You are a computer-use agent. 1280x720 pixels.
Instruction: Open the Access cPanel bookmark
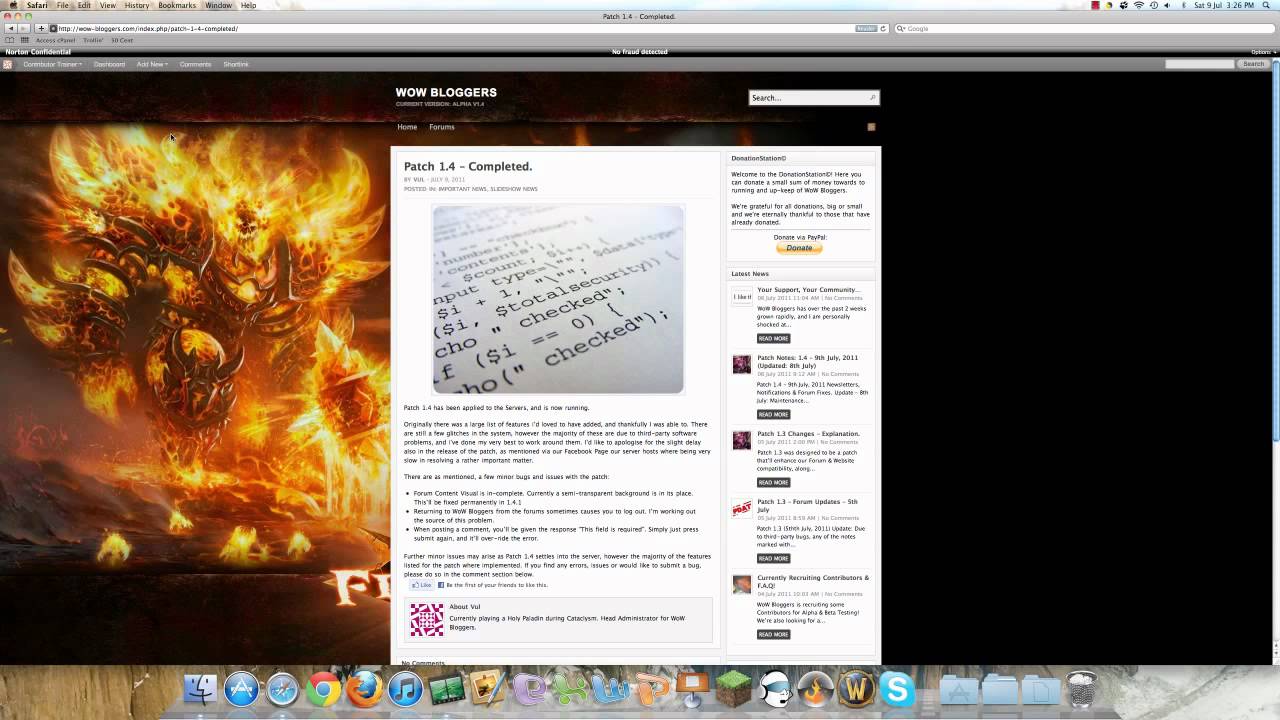[55, 40]
